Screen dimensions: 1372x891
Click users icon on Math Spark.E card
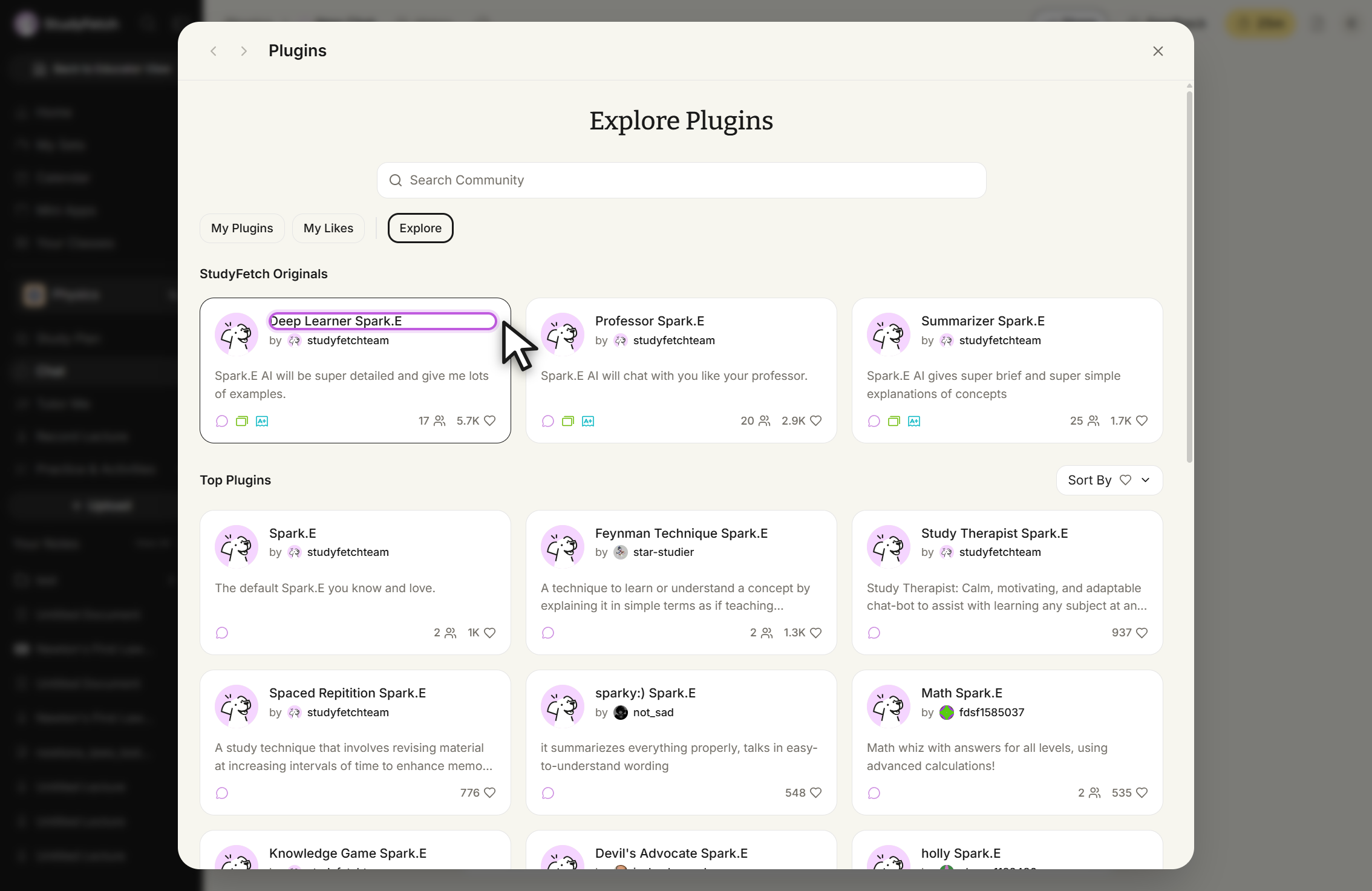(x=1094, y=793)
